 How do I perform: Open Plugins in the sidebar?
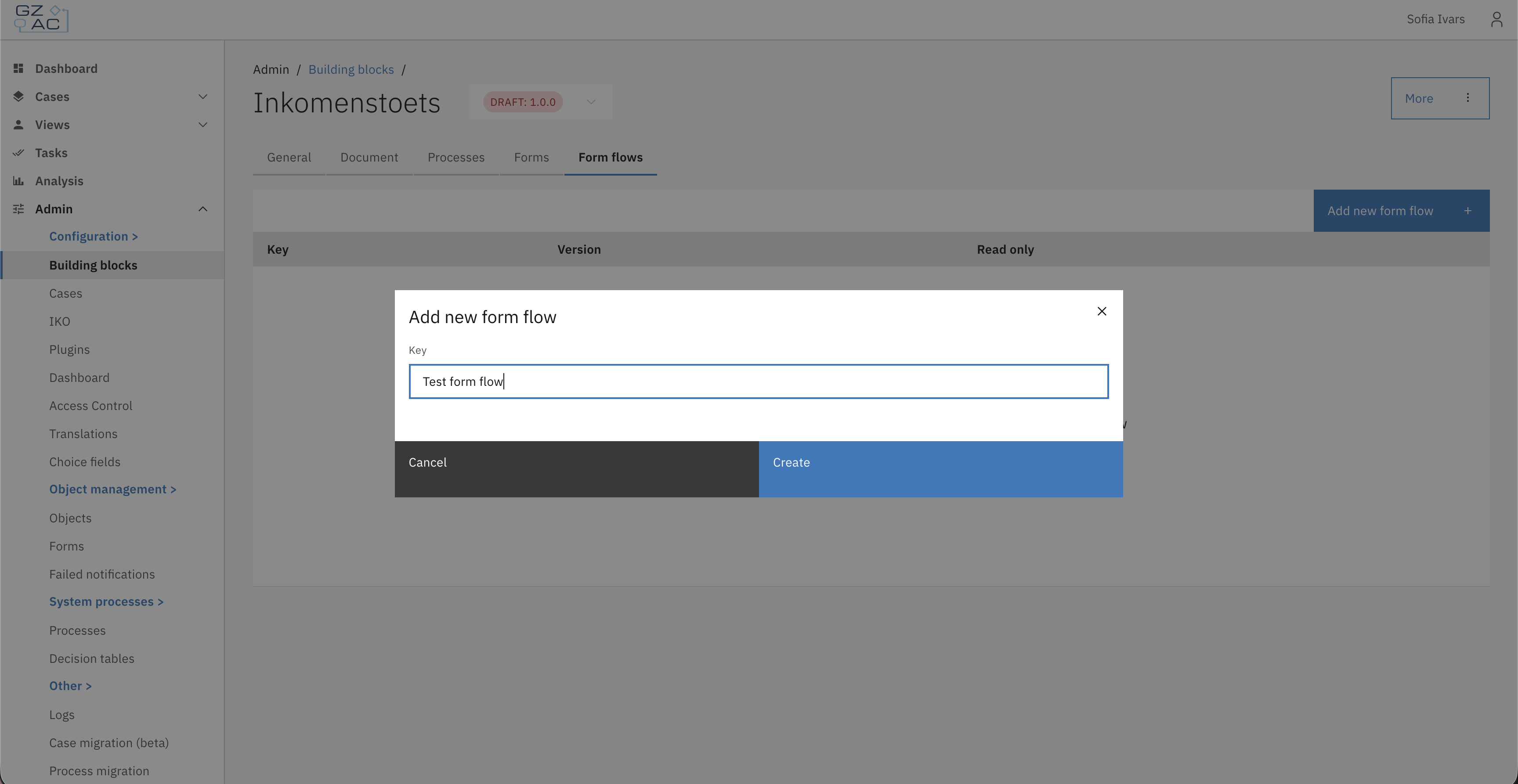pyautogui.click(x=69, y=349)
